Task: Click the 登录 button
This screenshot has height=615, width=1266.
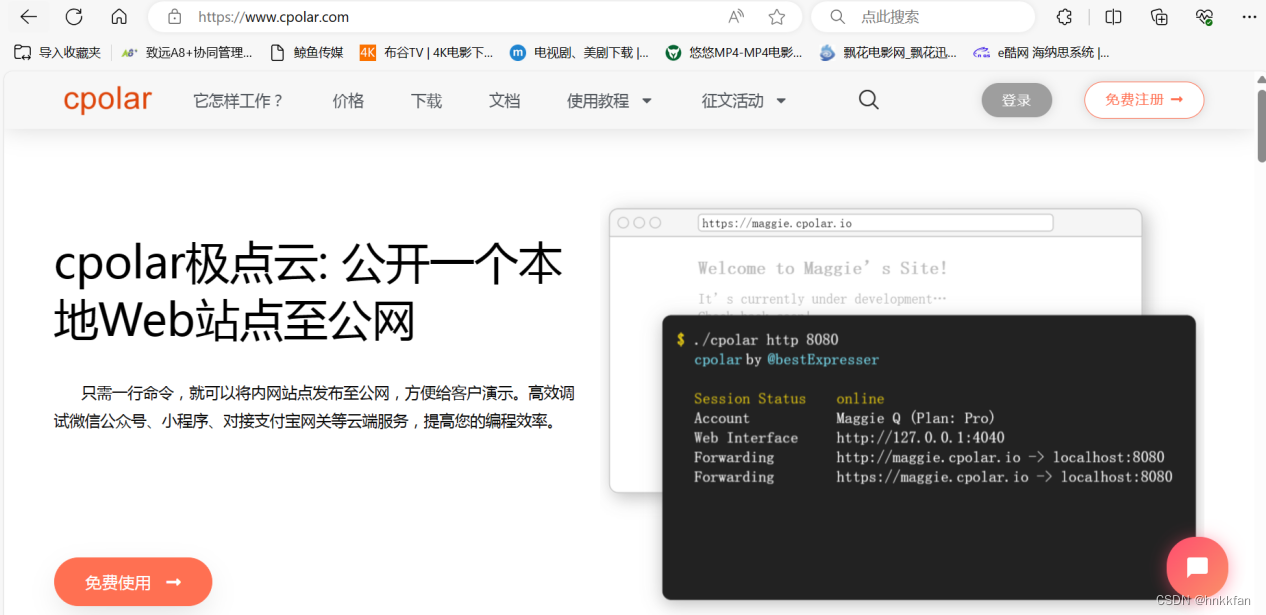Action: pyautogui.click(x=1017, y=100)
